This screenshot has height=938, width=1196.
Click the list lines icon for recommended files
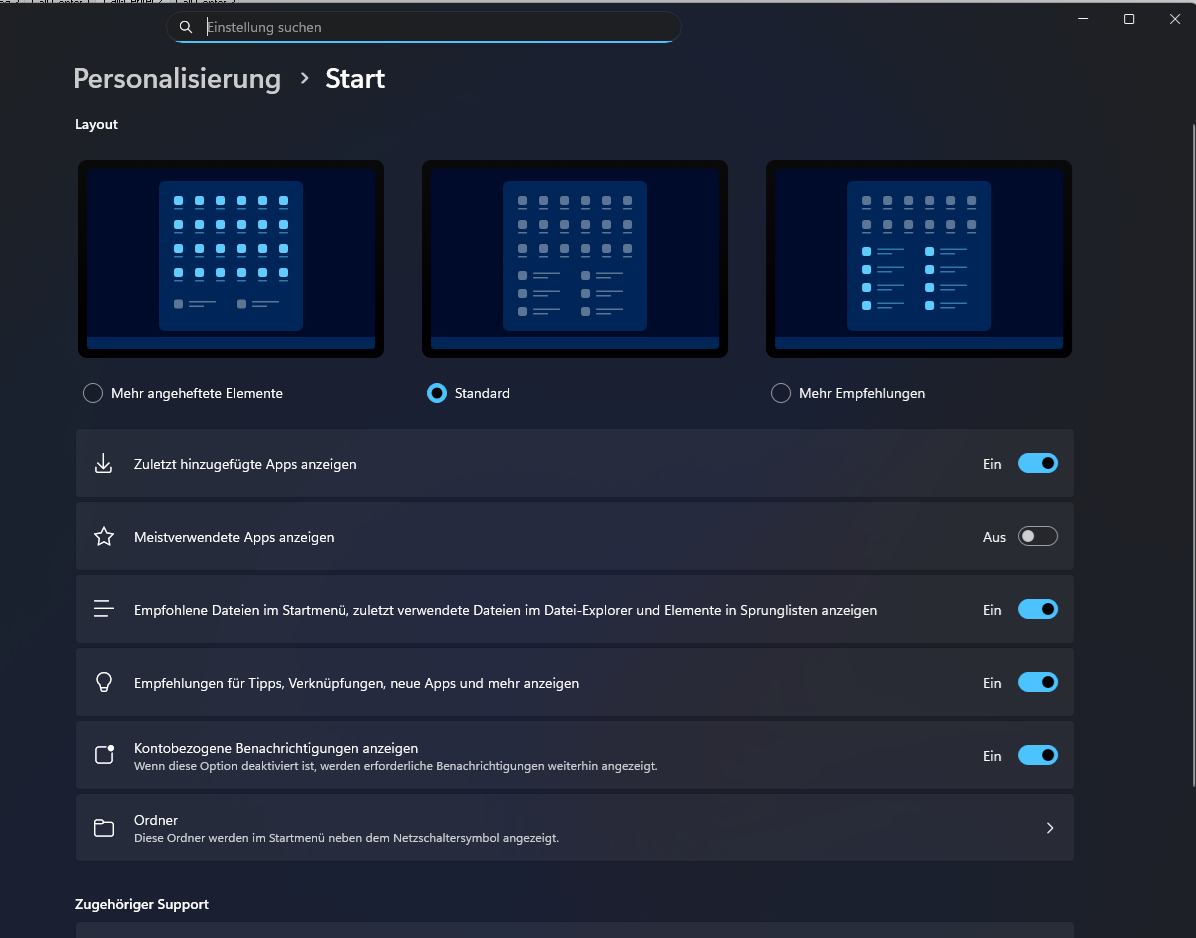coord(104,609)
